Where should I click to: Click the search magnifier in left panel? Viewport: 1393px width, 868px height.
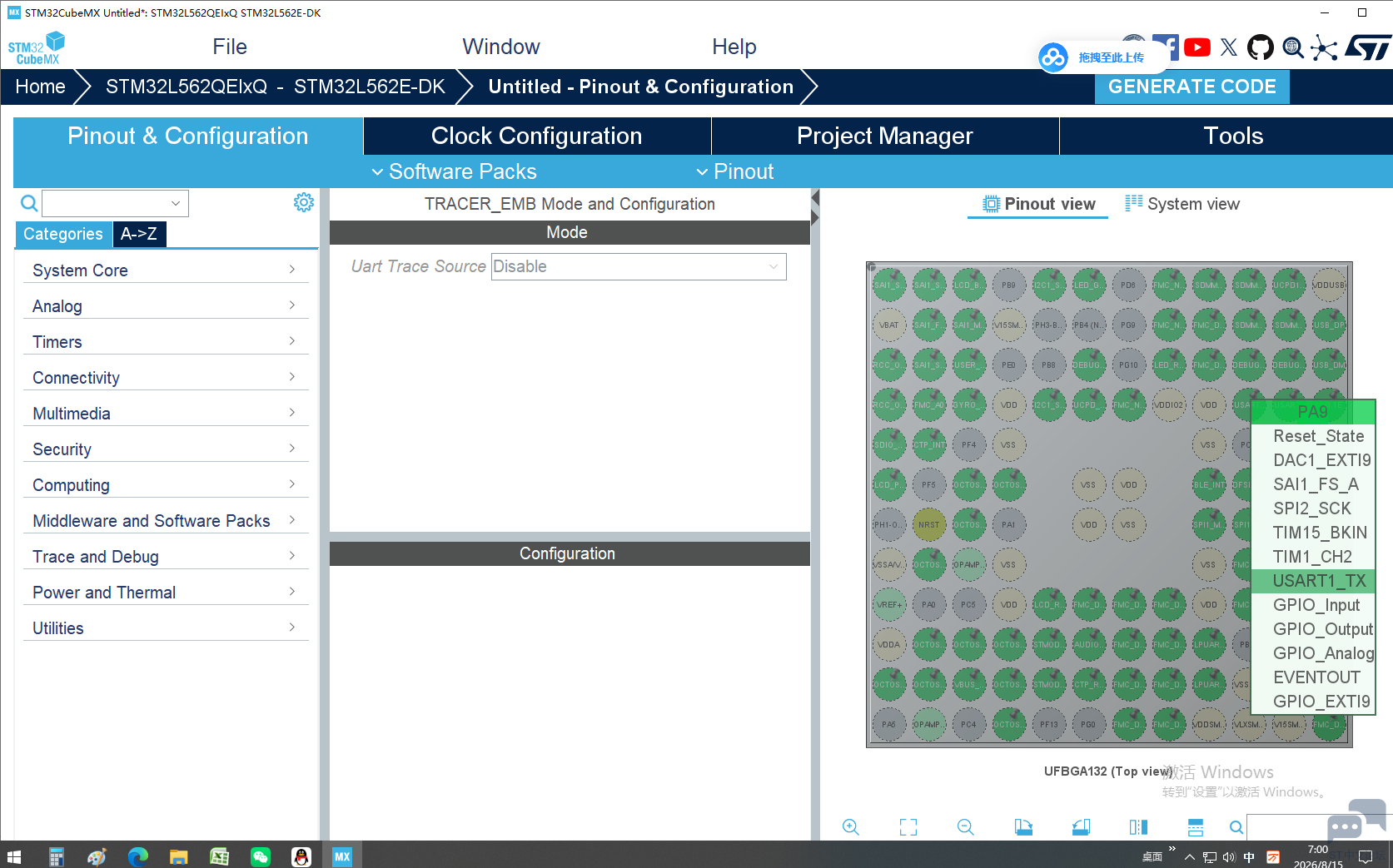[28, 203]
